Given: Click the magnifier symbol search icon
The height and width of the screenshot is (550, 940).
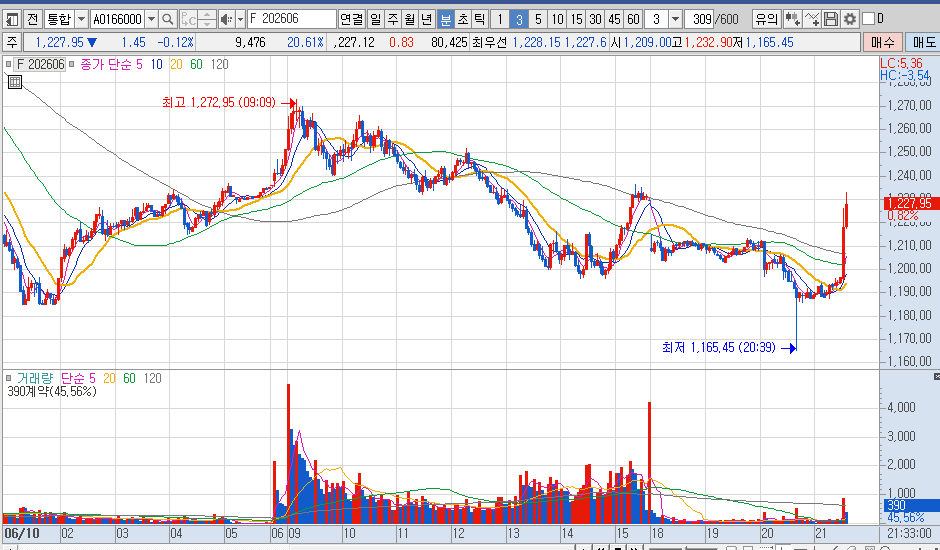Looking at the screenshot, I should point(168,19).
